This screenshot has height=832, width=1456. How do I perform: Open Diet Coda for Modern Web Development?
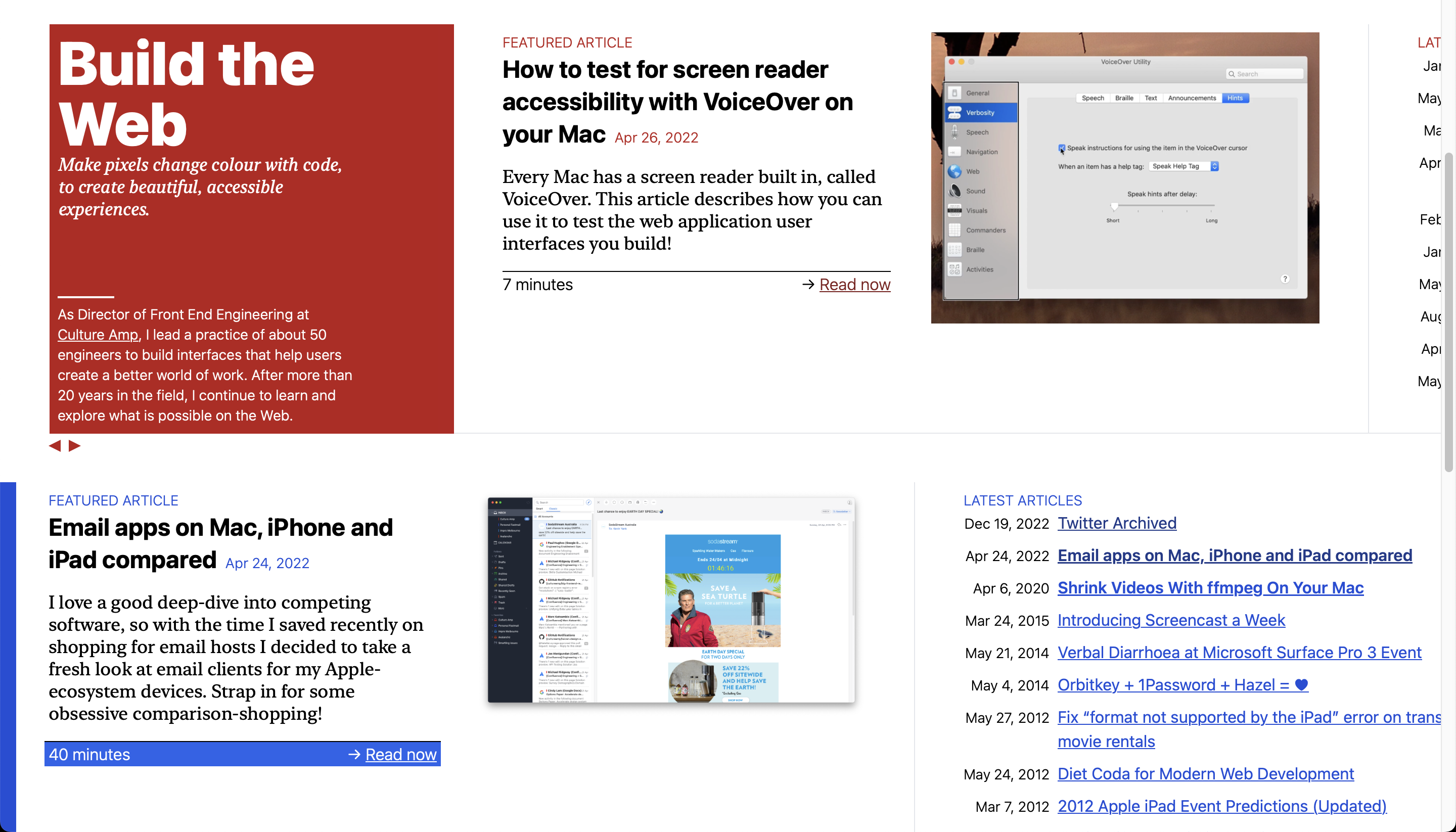coord(1205,774)
